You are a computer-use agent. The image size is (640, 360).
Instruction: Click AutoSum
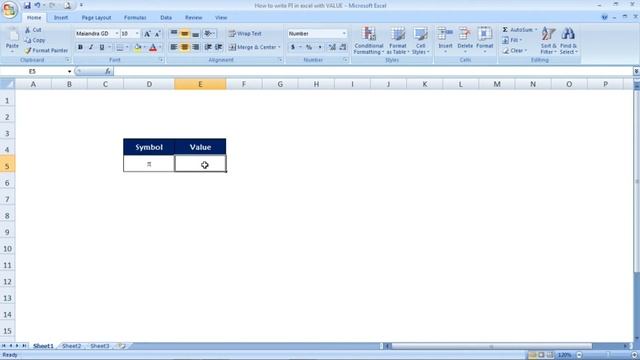tap(517, 30)
